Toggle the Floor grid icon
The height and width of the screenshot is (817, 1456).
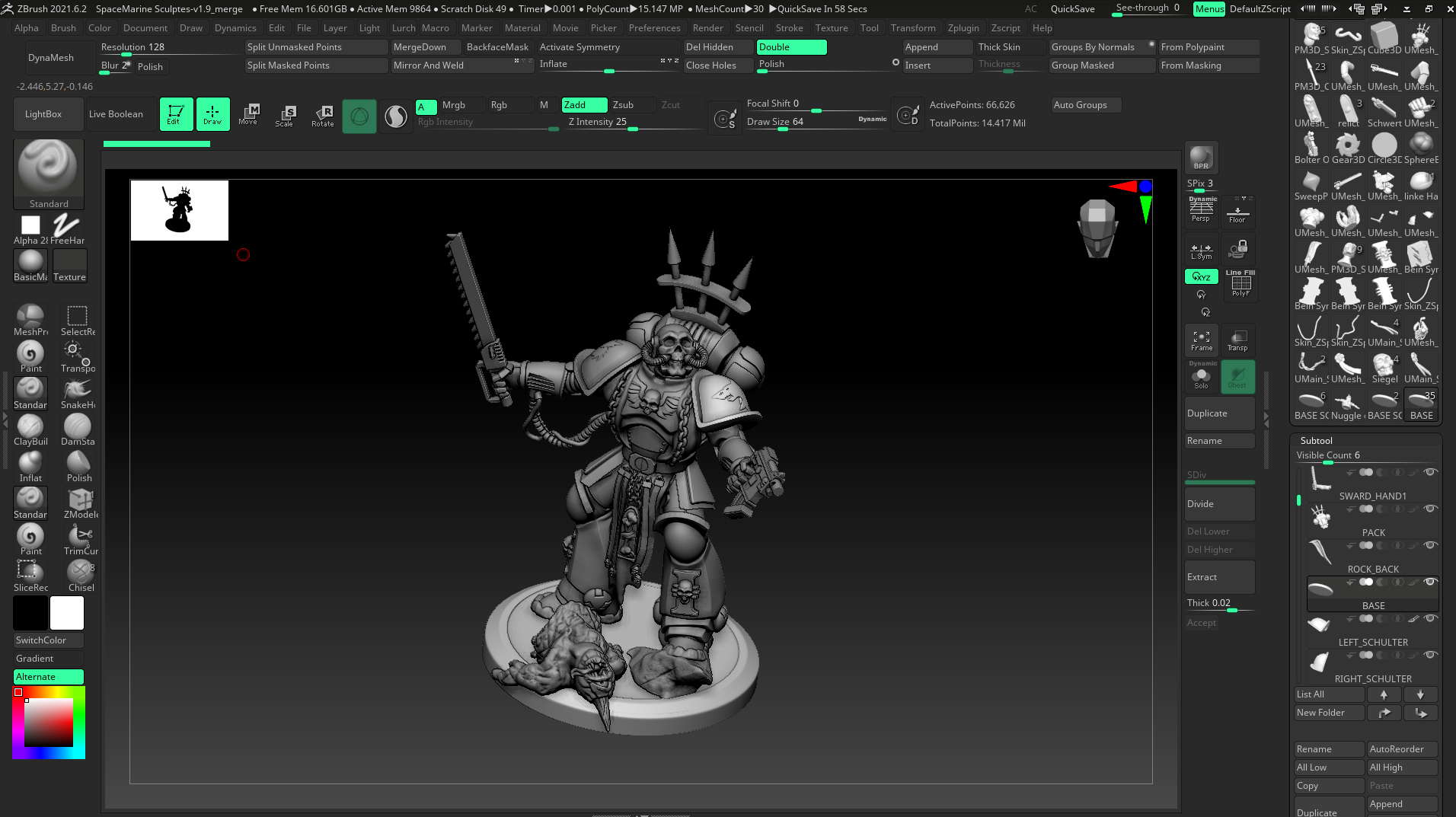pyautogui.click(x=1237, y=212)
